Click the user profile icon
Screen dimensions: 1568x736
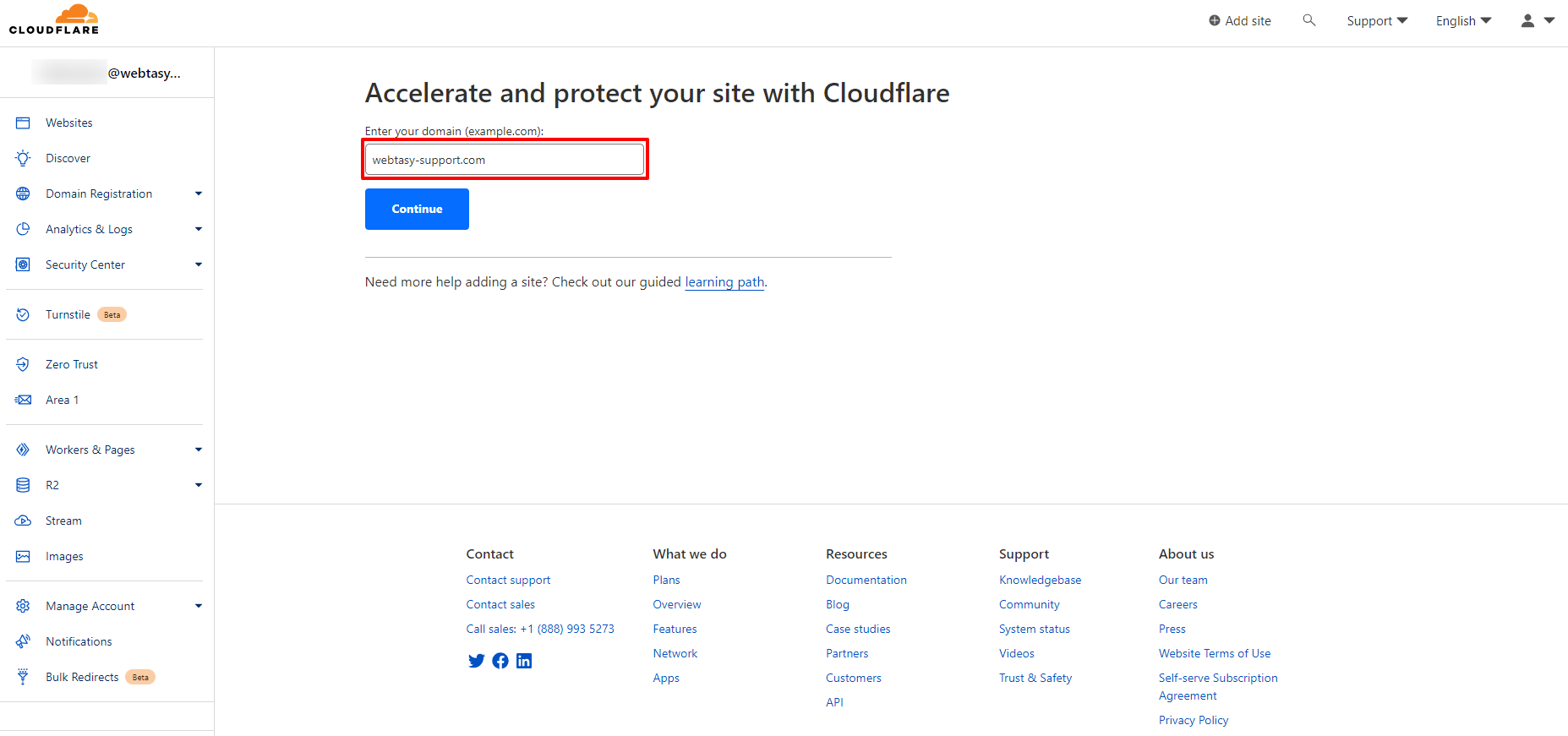pyautogui.click(x=1527, y=20)
